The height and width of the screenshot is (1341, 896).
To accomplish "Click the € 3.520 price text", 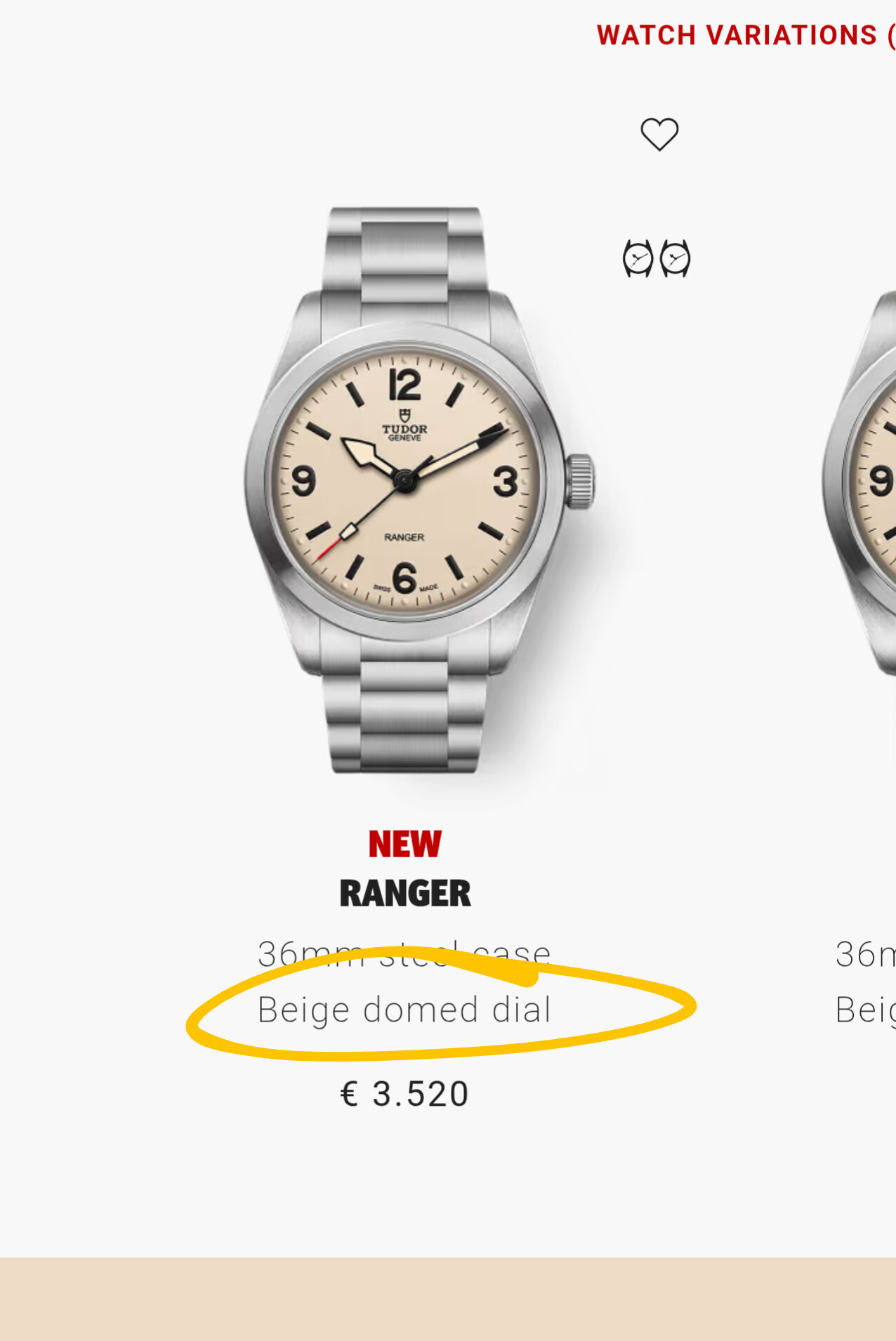I will (x=404, y=1094).
